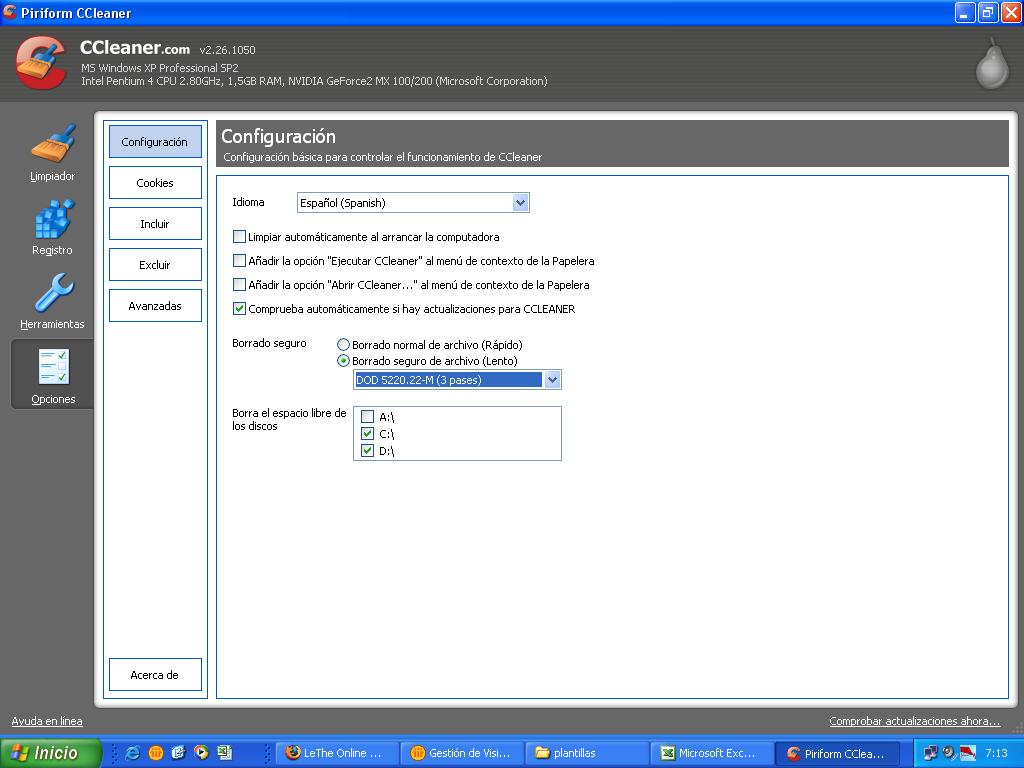Image resolution: width=1024 pixels, height=768 pixels.
Task: Switch to Microsoft Excel taskbar window
Action: tap(712, 753)
